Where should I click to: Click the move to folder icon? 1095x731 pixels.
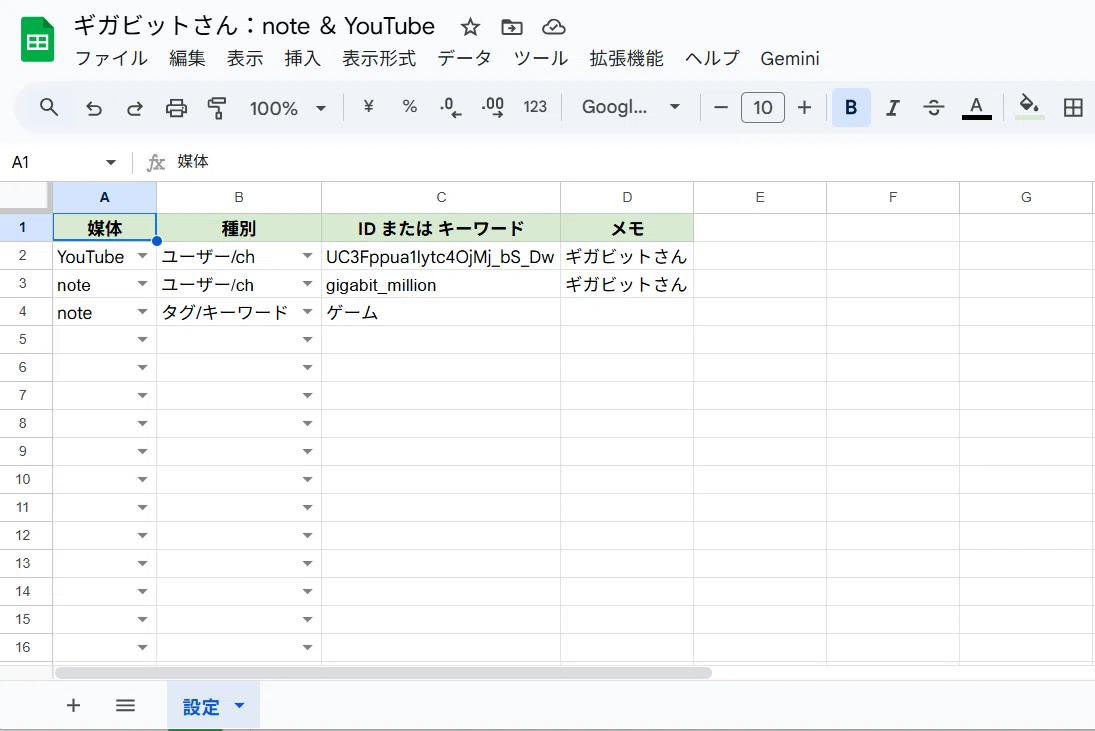tap(512, 27)
